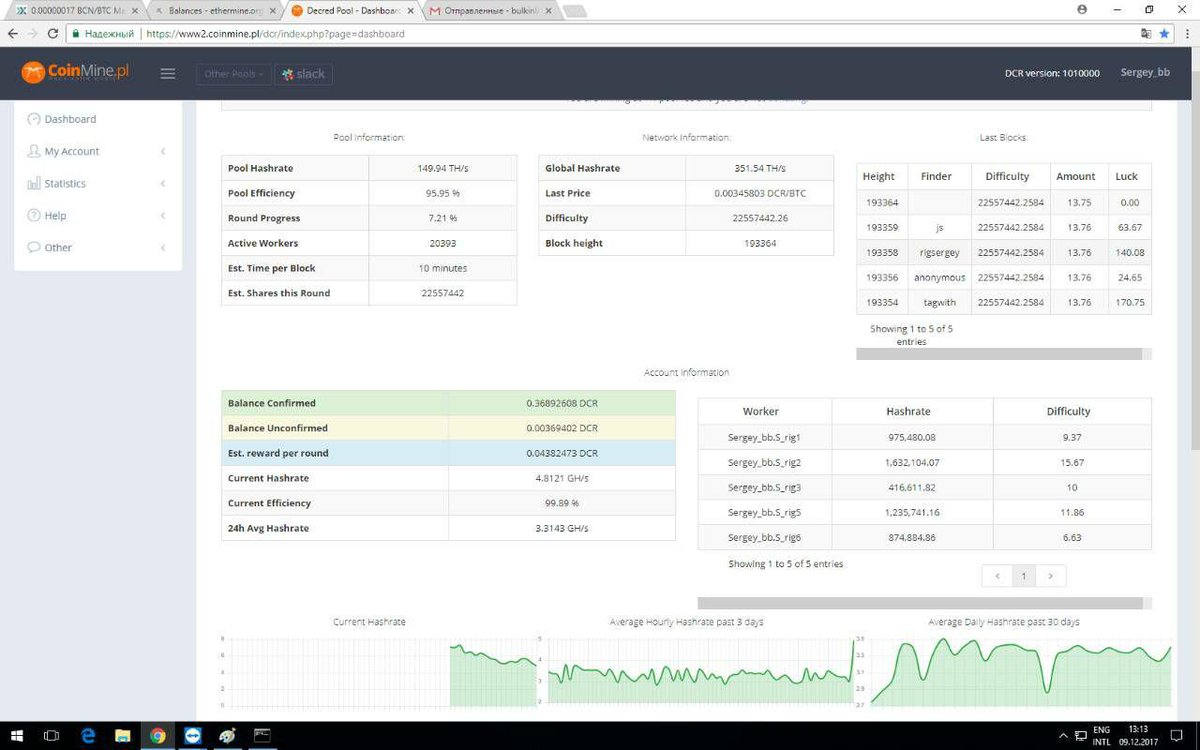Click finder rigsergey in Last Blocks
The height and width of the screenshot is (750, 1200).
click(x=938, y=252)
